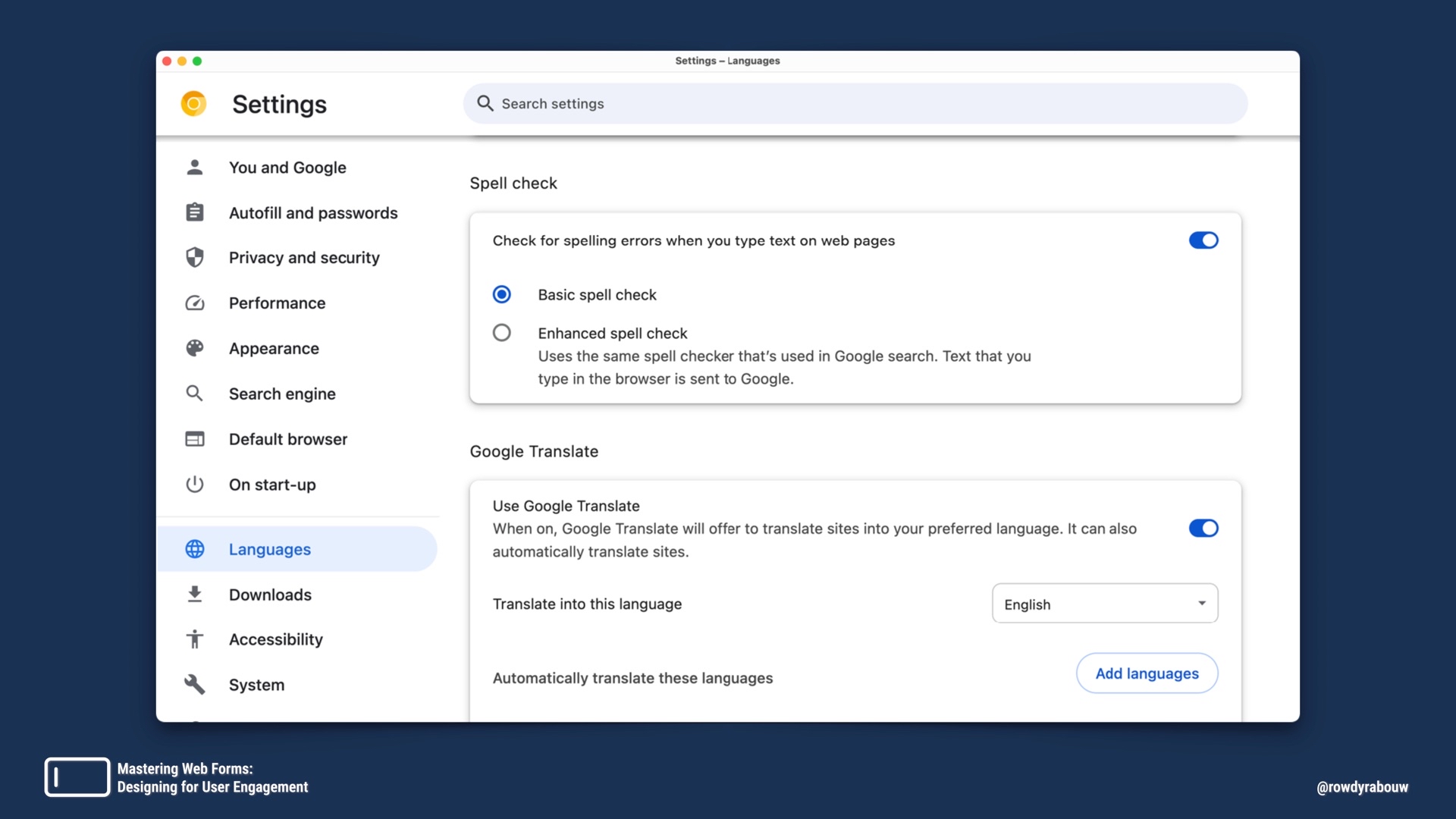Screen dimensions: 1456x819
Task: Click the clipboard icon for Autofill and passwords
Action: click(x=195, y=212)
